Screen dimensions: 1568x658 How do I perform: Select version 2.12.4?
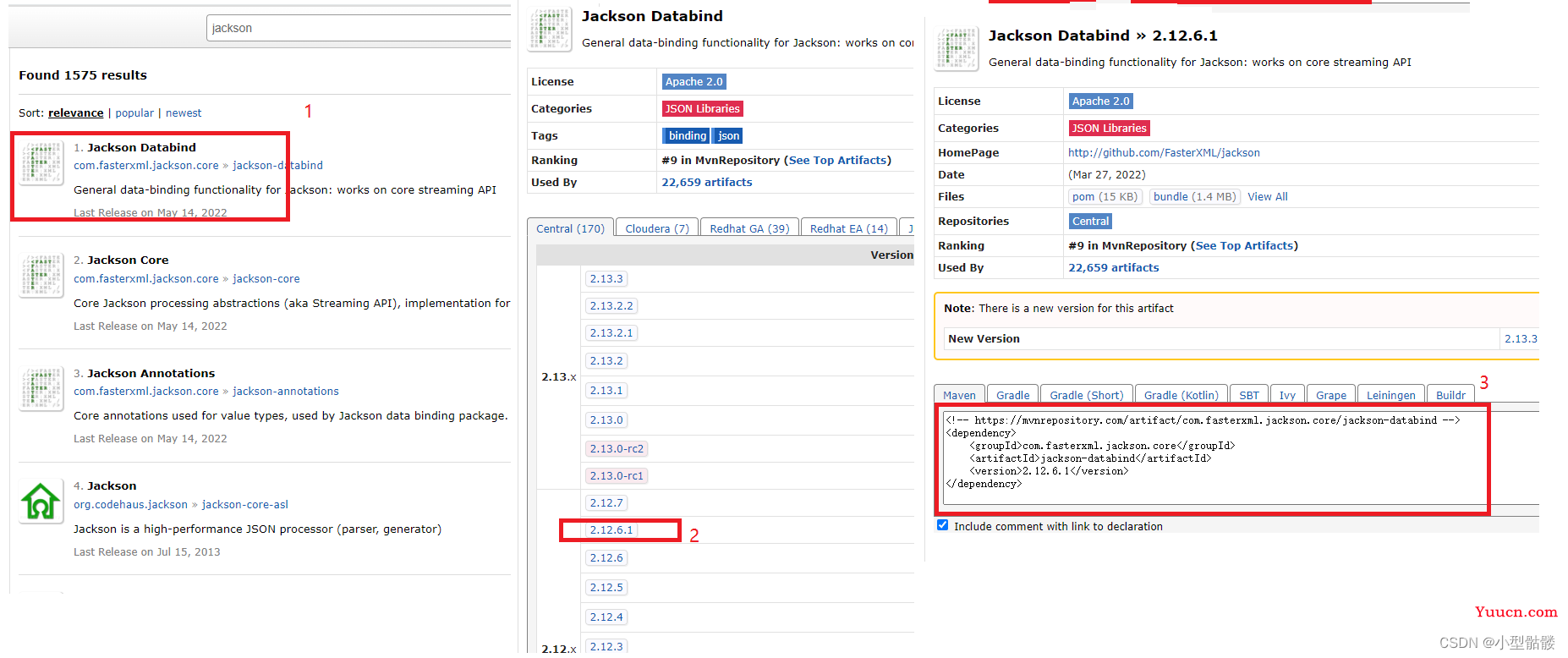pyautogui.click(x=606, y=617)
